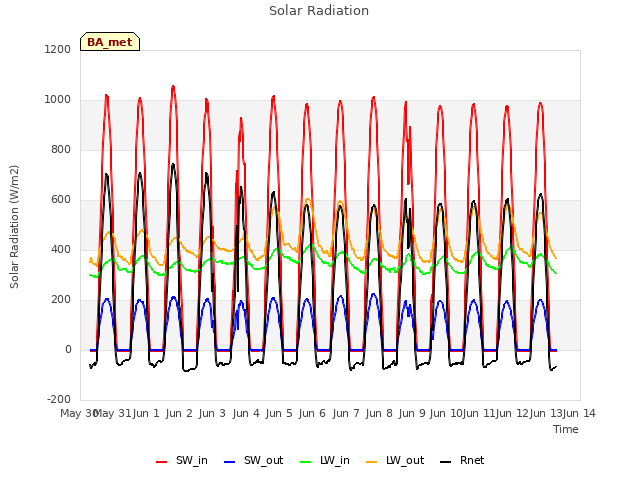The width and height of the screenshot is (640, 480).
Task: Click the 400 y-axis tick label
Action: 61,249
